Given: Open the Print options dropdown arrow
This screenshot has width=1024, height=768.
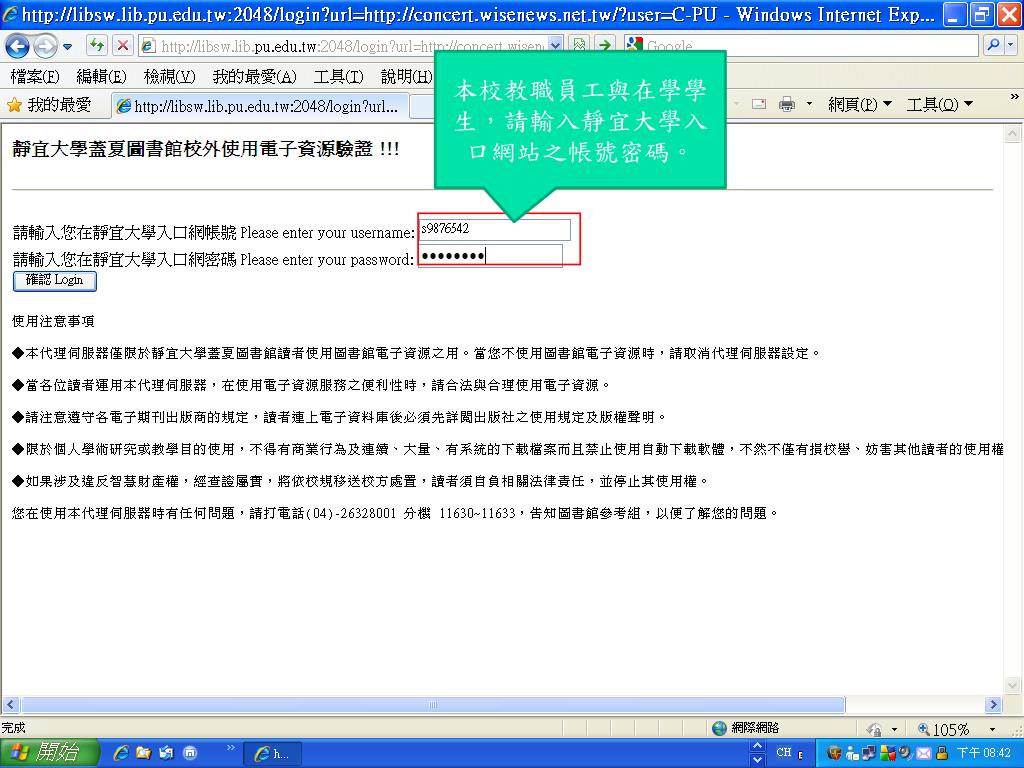Looking at the screenshot, I should click(x=809, y=104).
